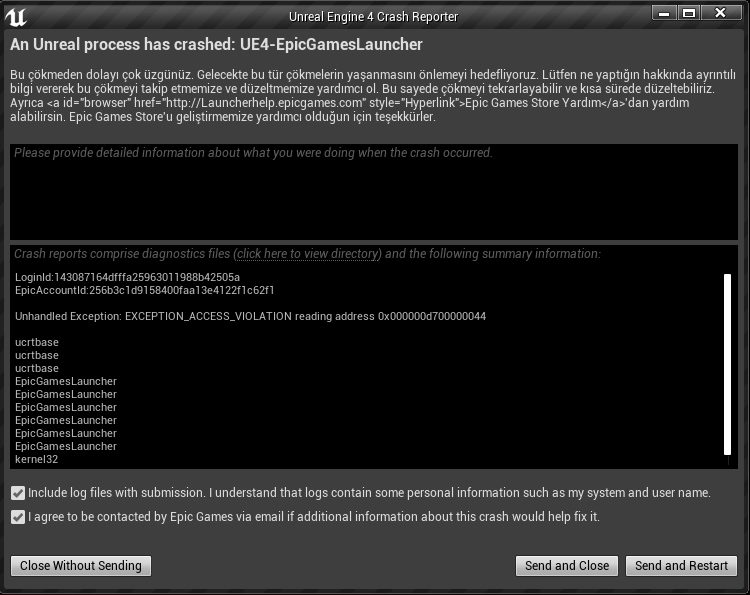
Task: Toggle agree to be contacted checkbox
Action: [18, 517]
